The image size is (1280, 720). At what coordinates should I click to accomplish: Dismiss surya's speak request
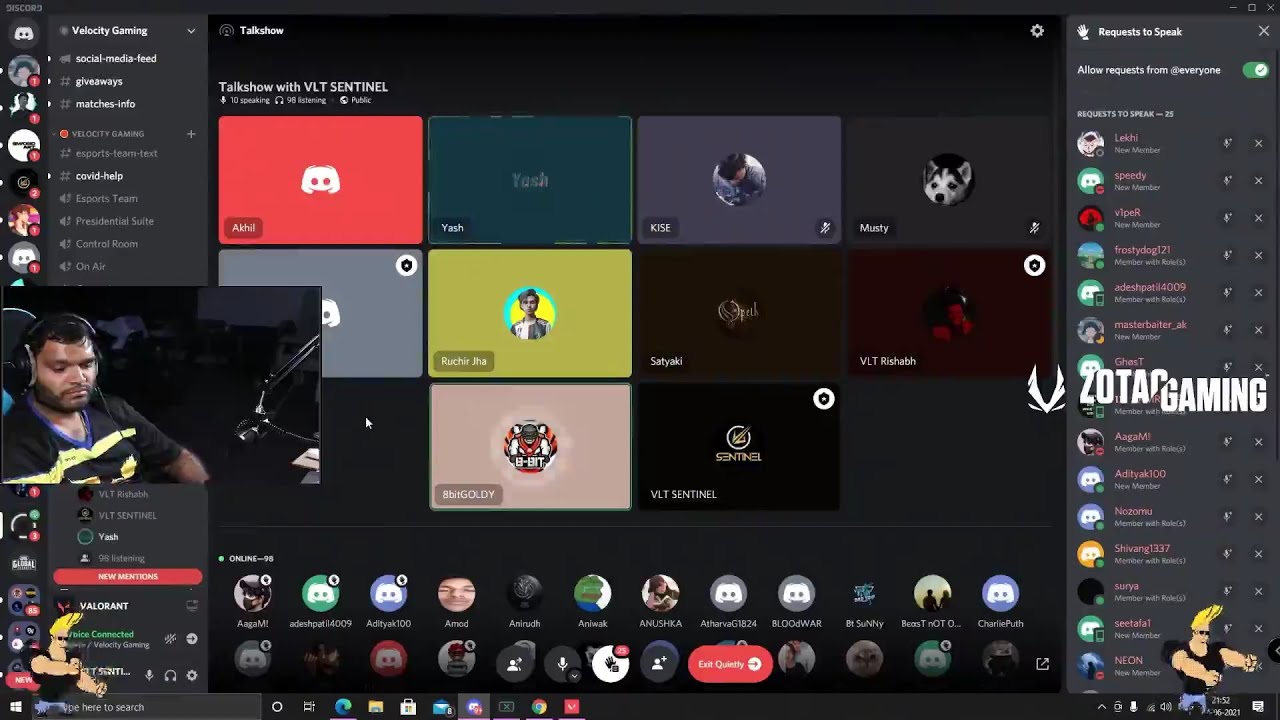pos(1258,591)
